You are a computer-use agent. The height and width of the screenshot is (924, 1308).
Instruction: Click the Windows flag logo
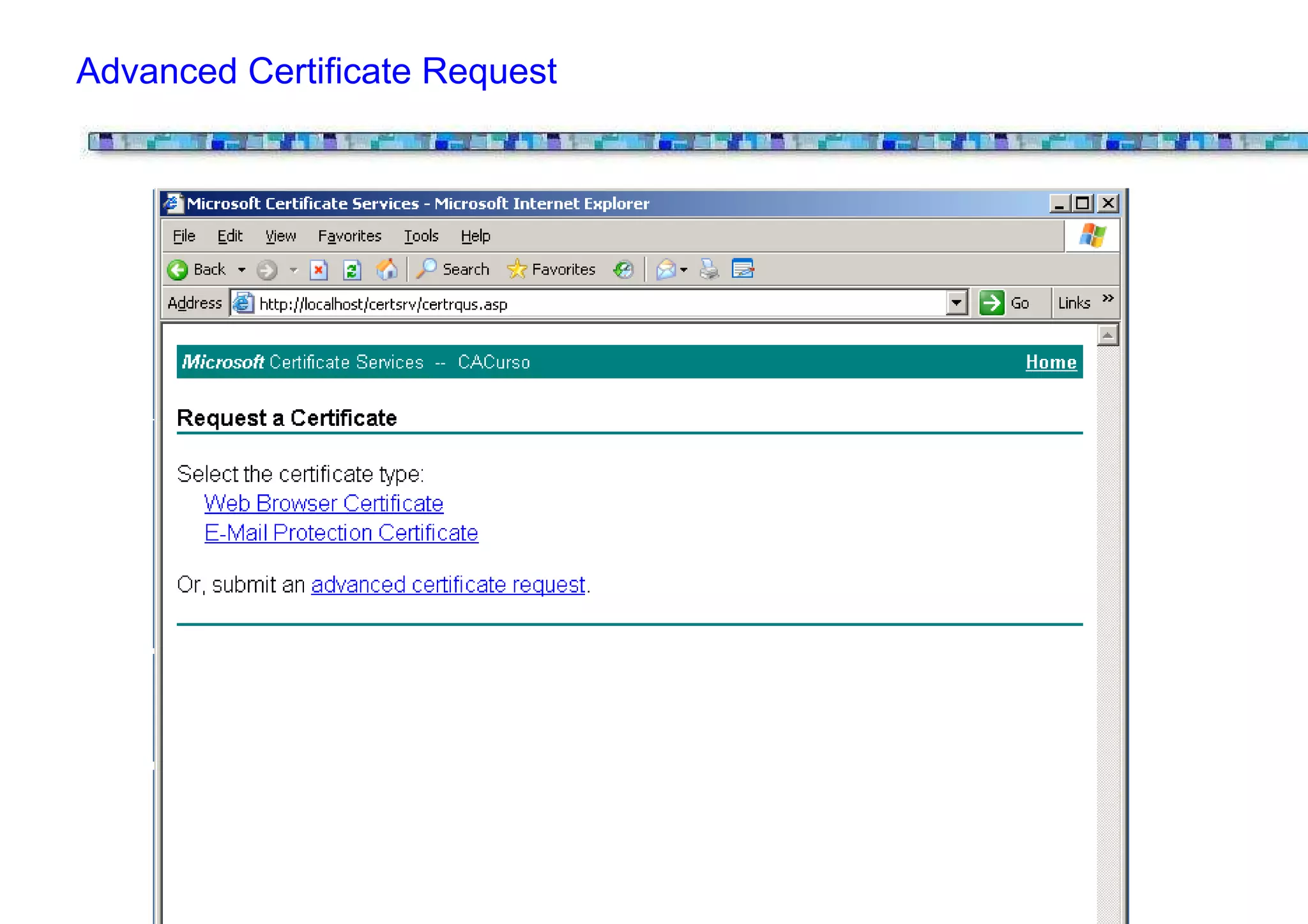pos(1092,236)
